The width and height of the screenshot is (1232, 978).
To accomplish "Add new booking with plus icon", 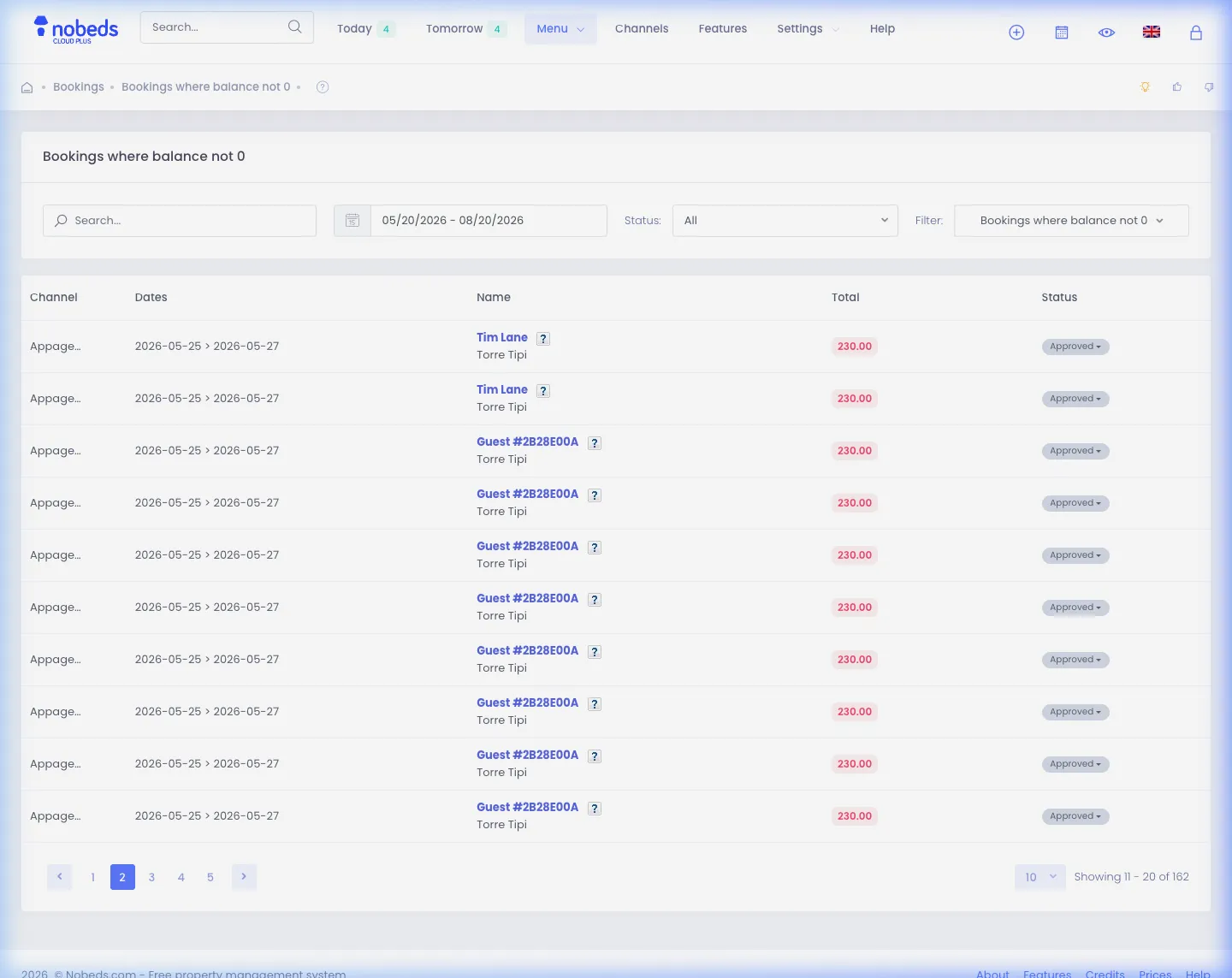I will click(x=1016, y=33).
